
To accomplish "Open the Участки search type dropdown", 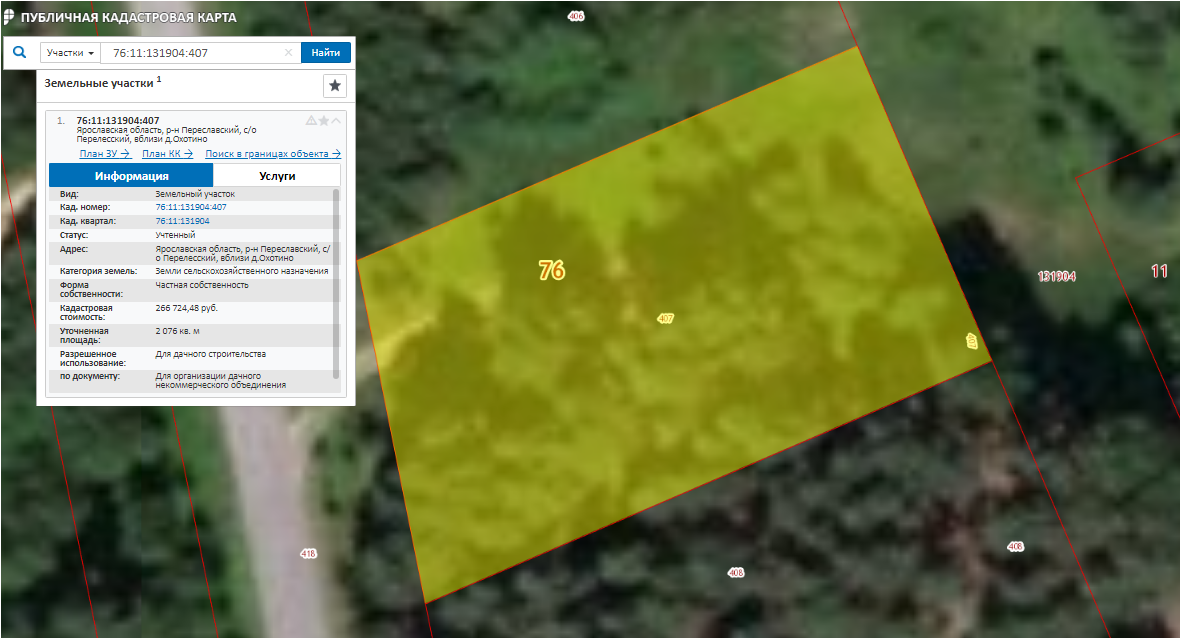I will point(70,53).
